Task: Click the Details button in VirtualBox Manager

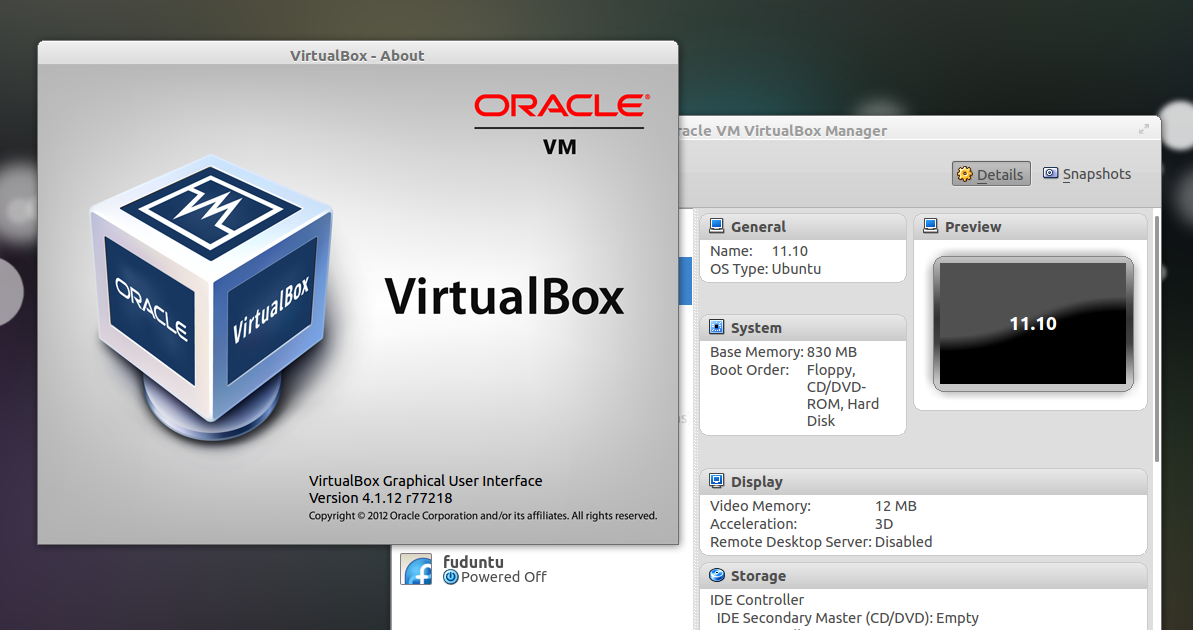Action: tap(991, 174)
